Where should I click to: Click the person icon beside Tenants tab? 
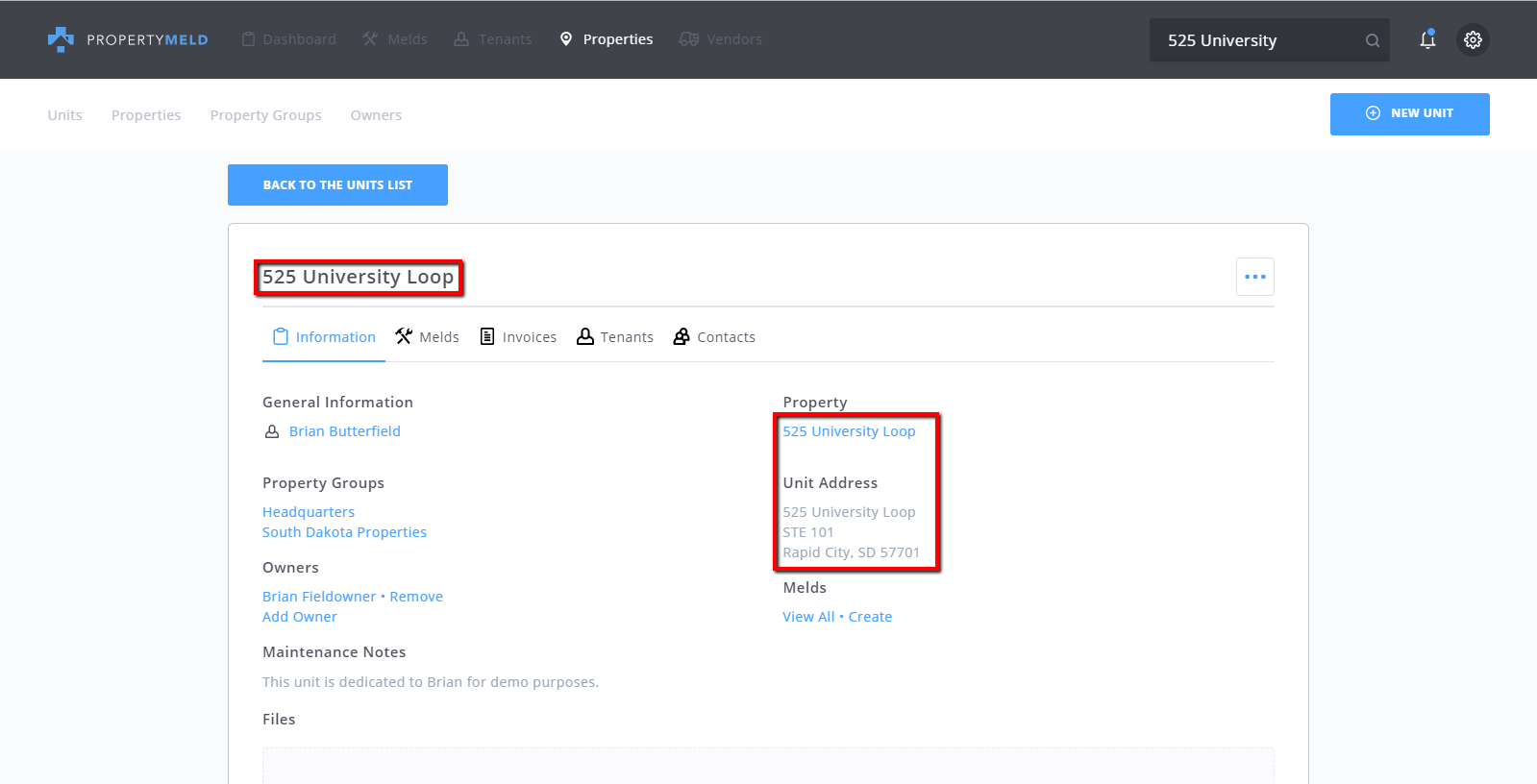585,336
